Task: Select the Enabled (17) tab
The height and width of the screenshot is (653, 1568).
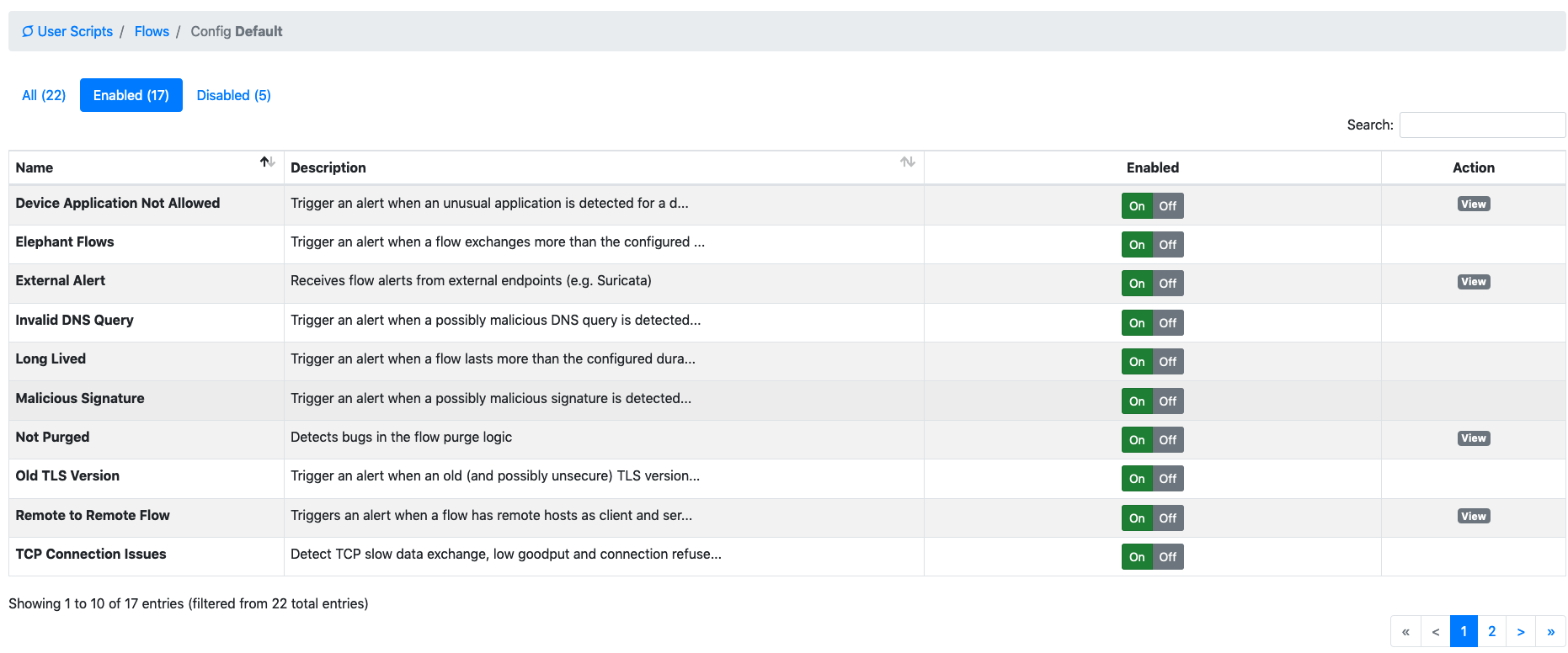Action: pyautogui.click(x=131, y=95)
